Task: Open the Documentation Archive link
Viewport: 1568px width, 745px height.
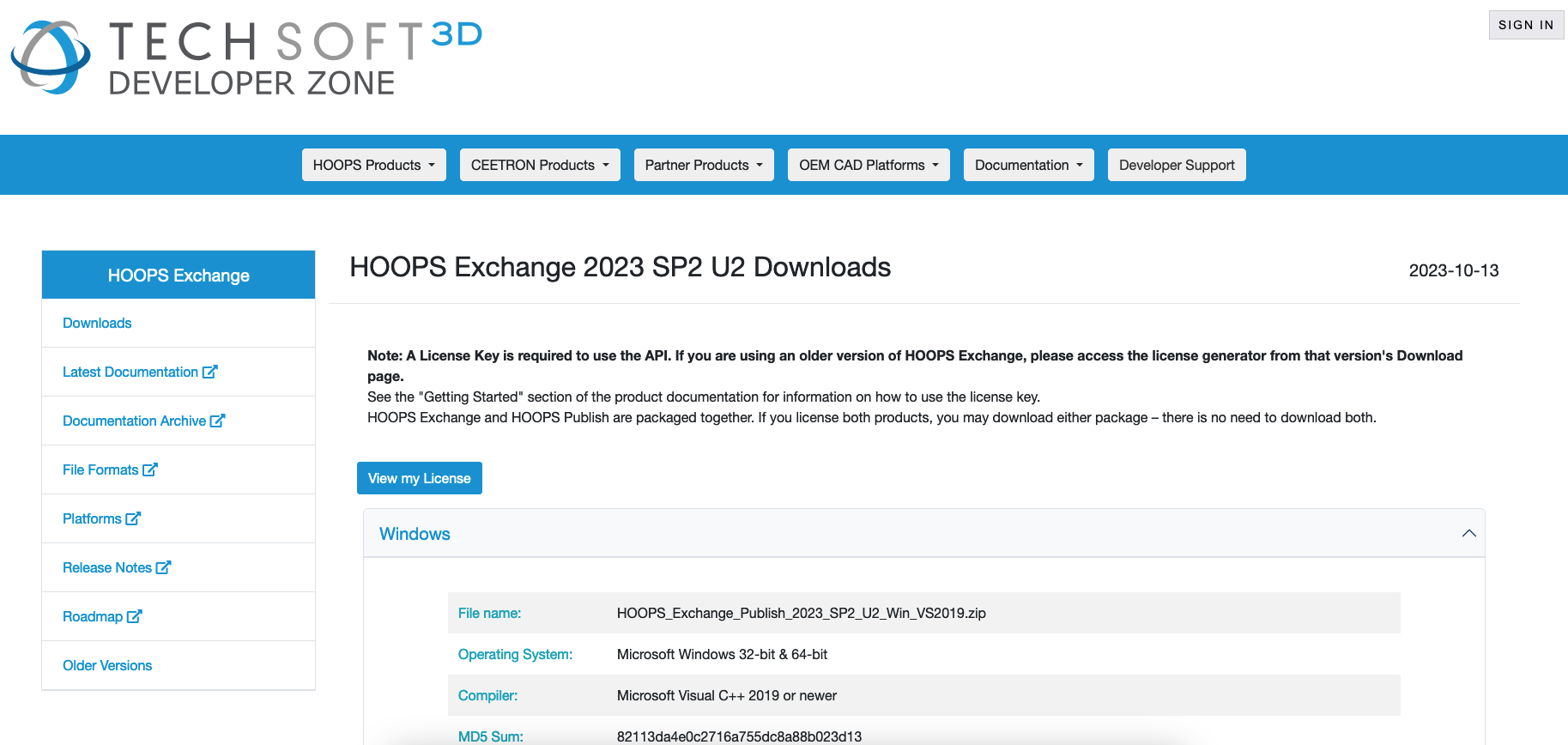Action: point(135,421)
